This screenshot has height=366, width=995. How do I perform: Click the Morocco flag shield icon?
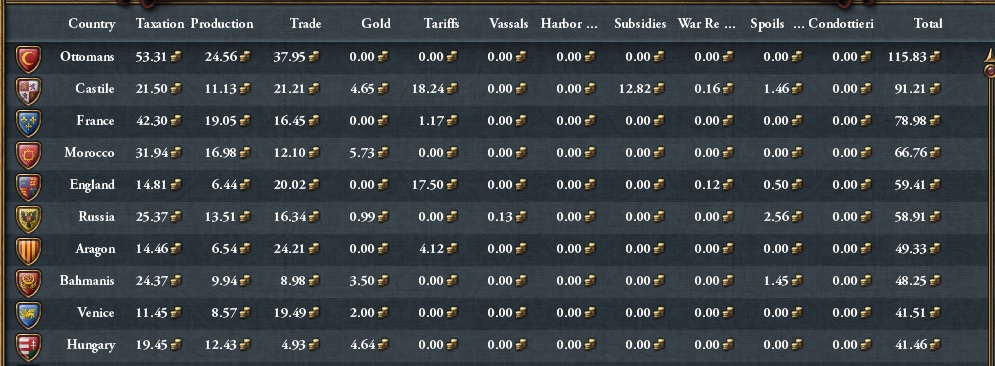(x=29, y=155)
